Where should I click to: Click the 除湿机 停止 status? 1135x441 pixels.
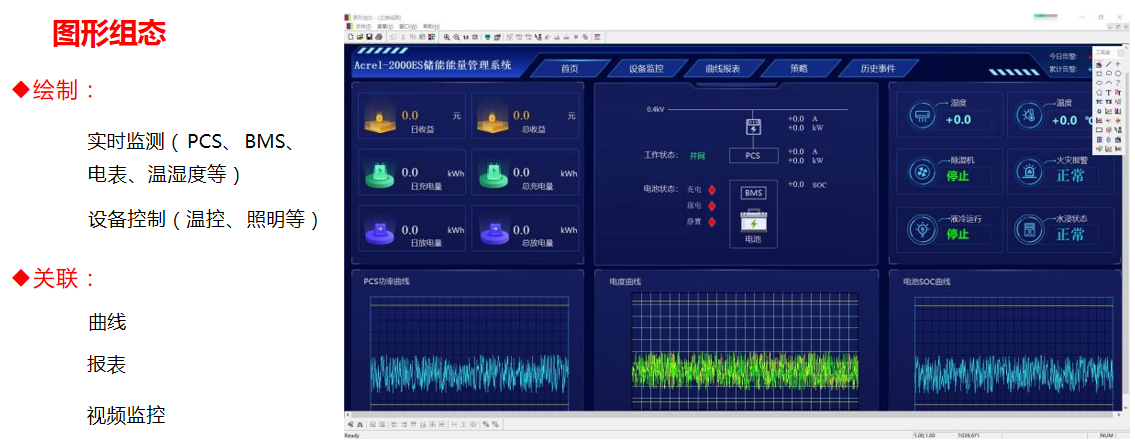tap(958, 177)
